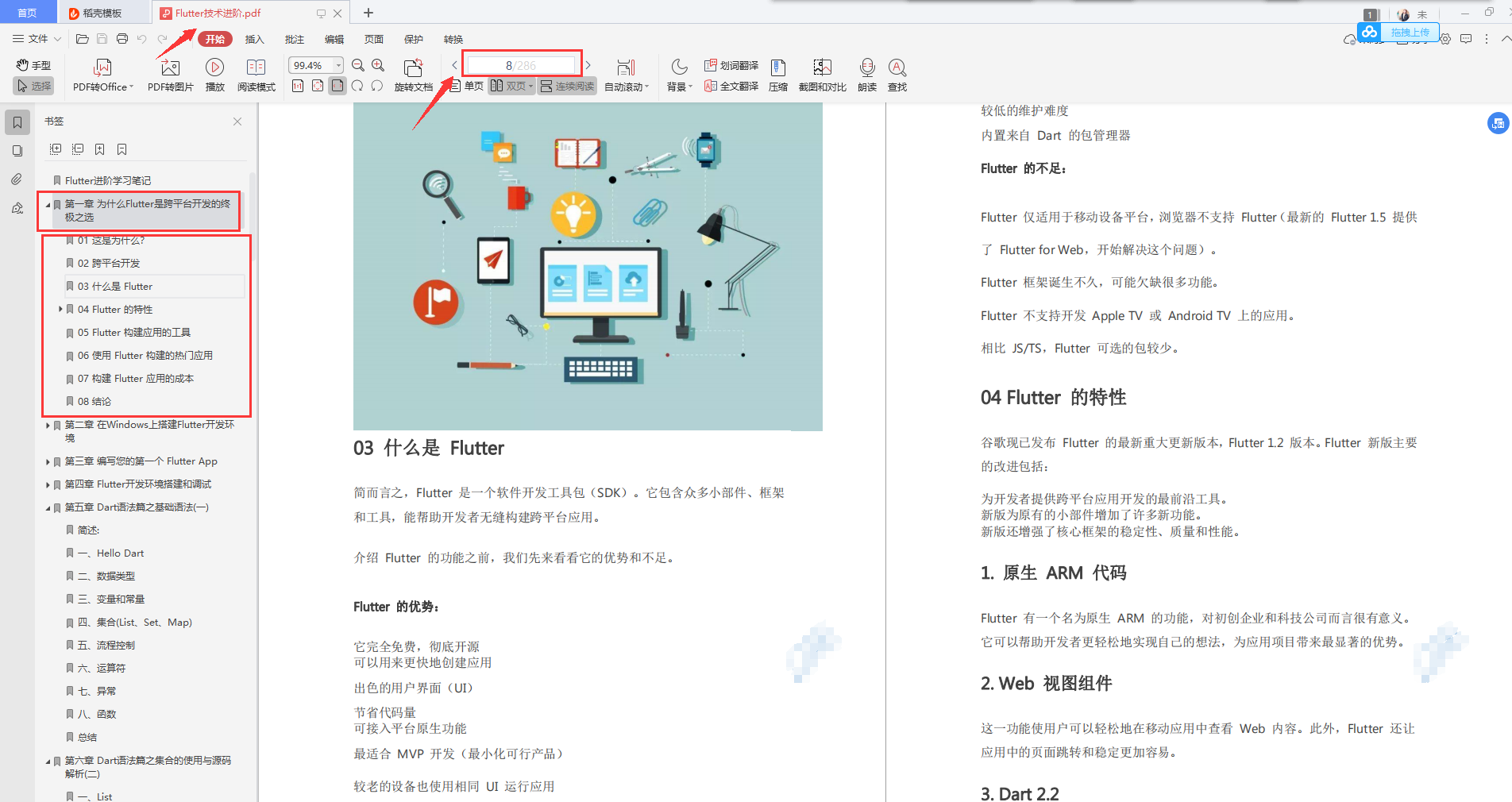Expand the 第四章 bookmark node
Viewport: 1512px width, 802px height.
tap(48, 484)
